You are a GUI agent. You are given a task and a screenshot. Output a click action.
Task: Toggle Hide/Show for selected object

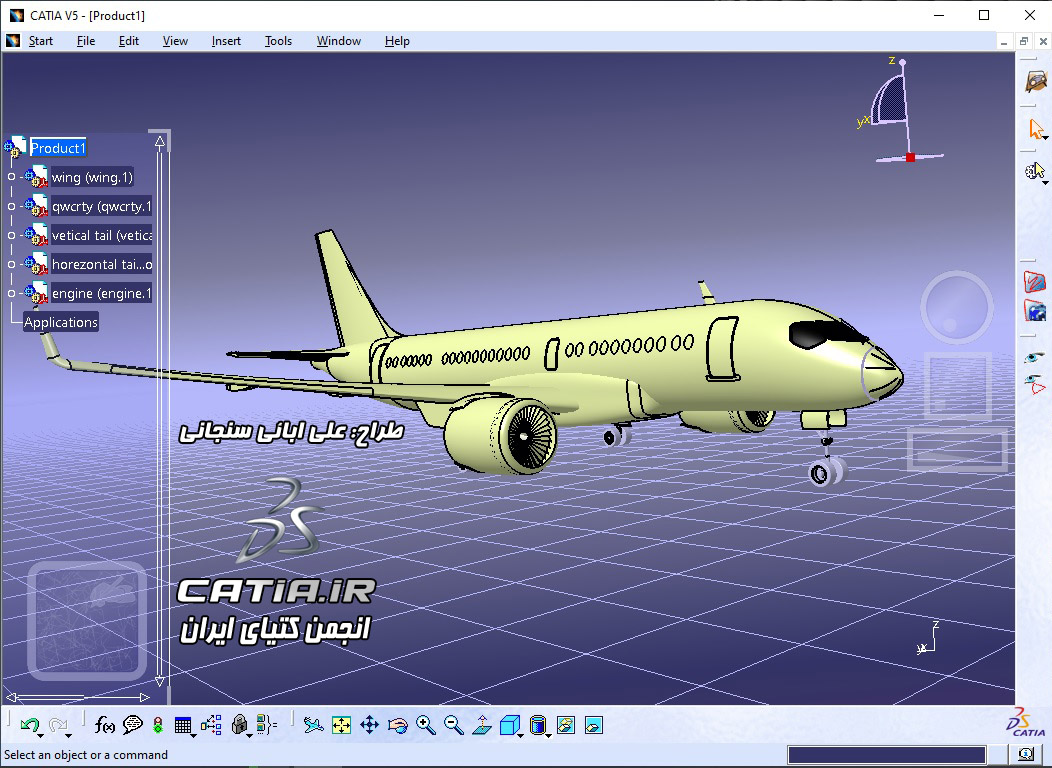[566, 725]
